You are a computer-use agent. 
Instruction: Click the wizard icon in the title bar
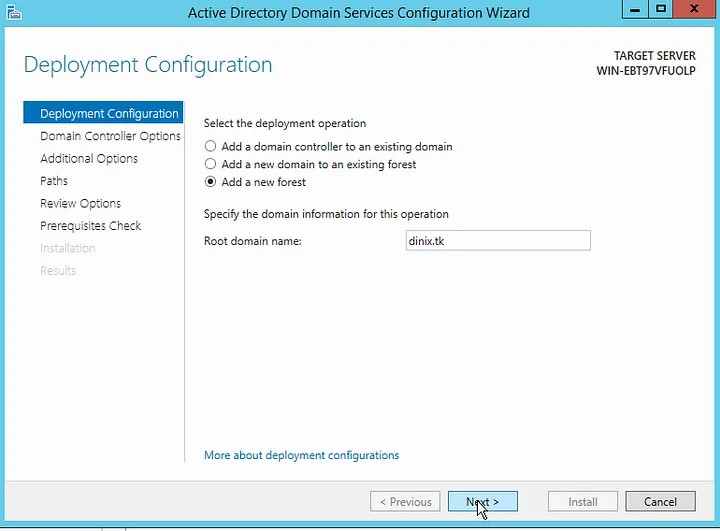[14, 12]
